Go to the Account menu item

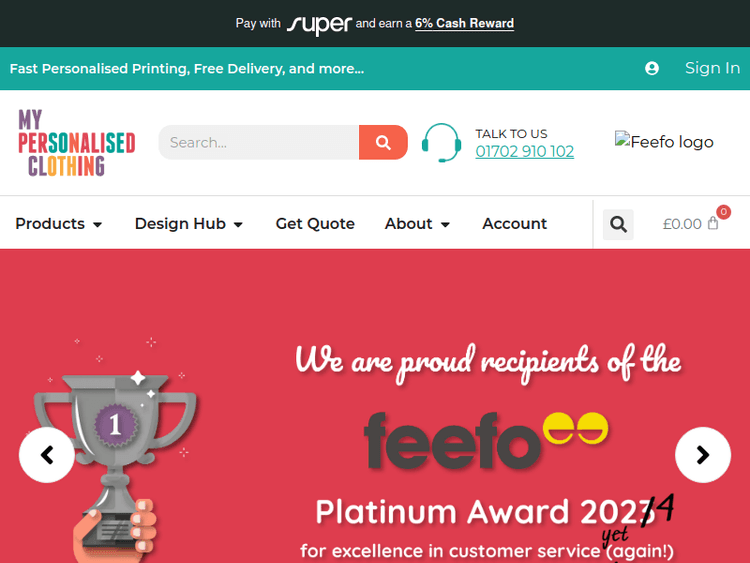tap(514, 224)
